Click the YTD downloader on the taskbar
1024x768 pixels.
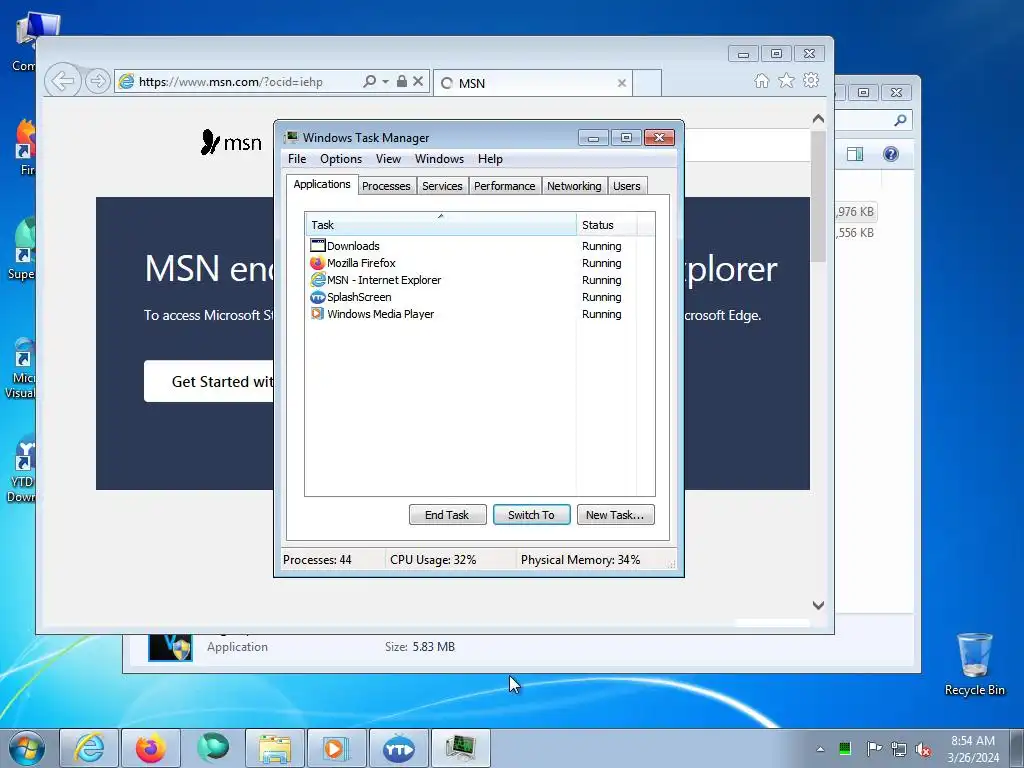click(x=398, y=748)
